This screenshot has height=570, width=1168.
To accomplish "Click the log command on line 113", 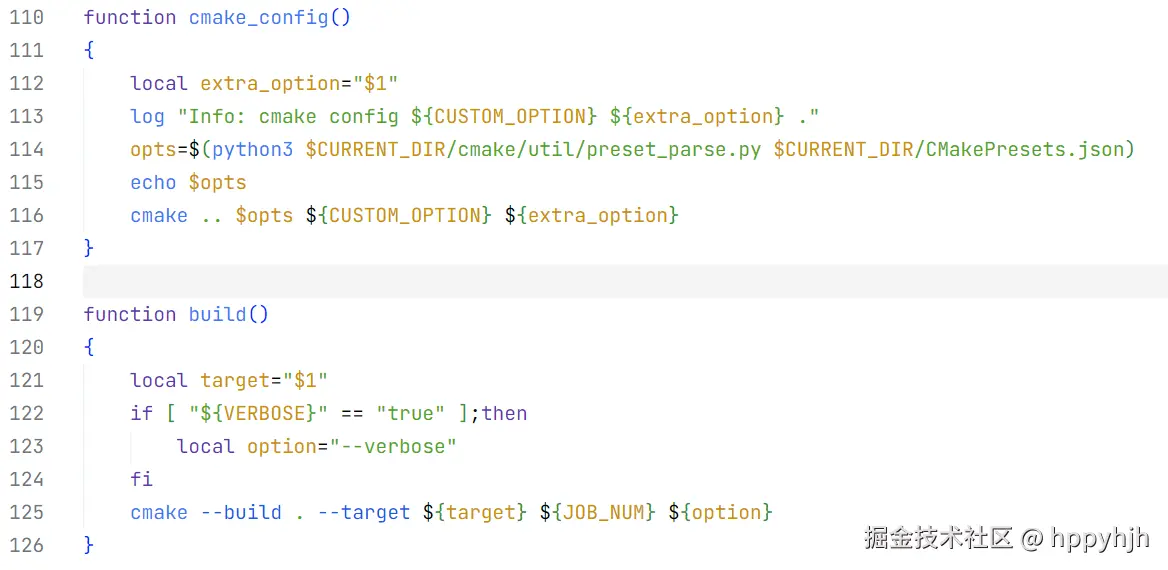I will point(147,116).
